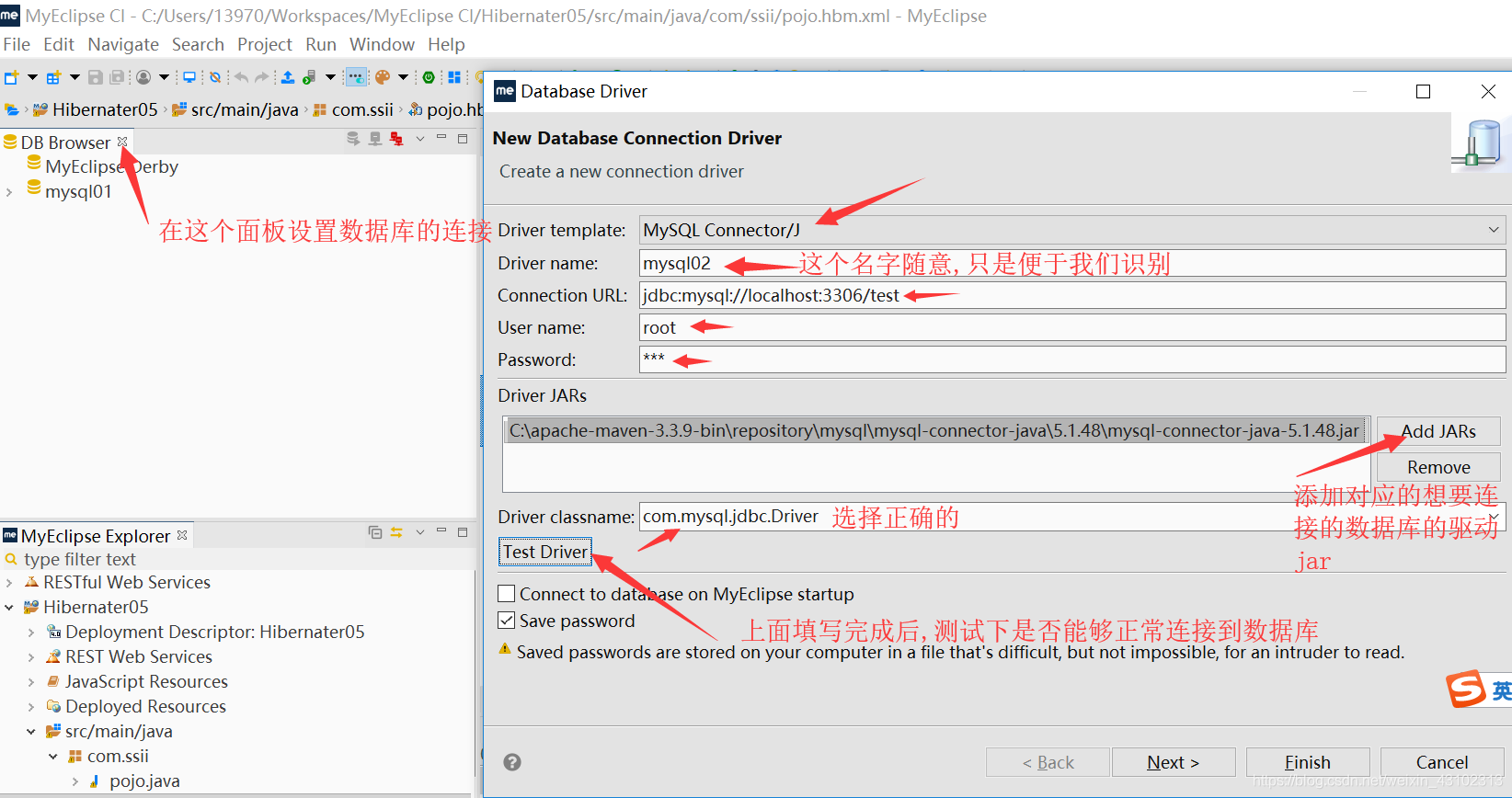Click the DB Browser close connection icon
The image size is (1512, 798).
click(375, 139)
